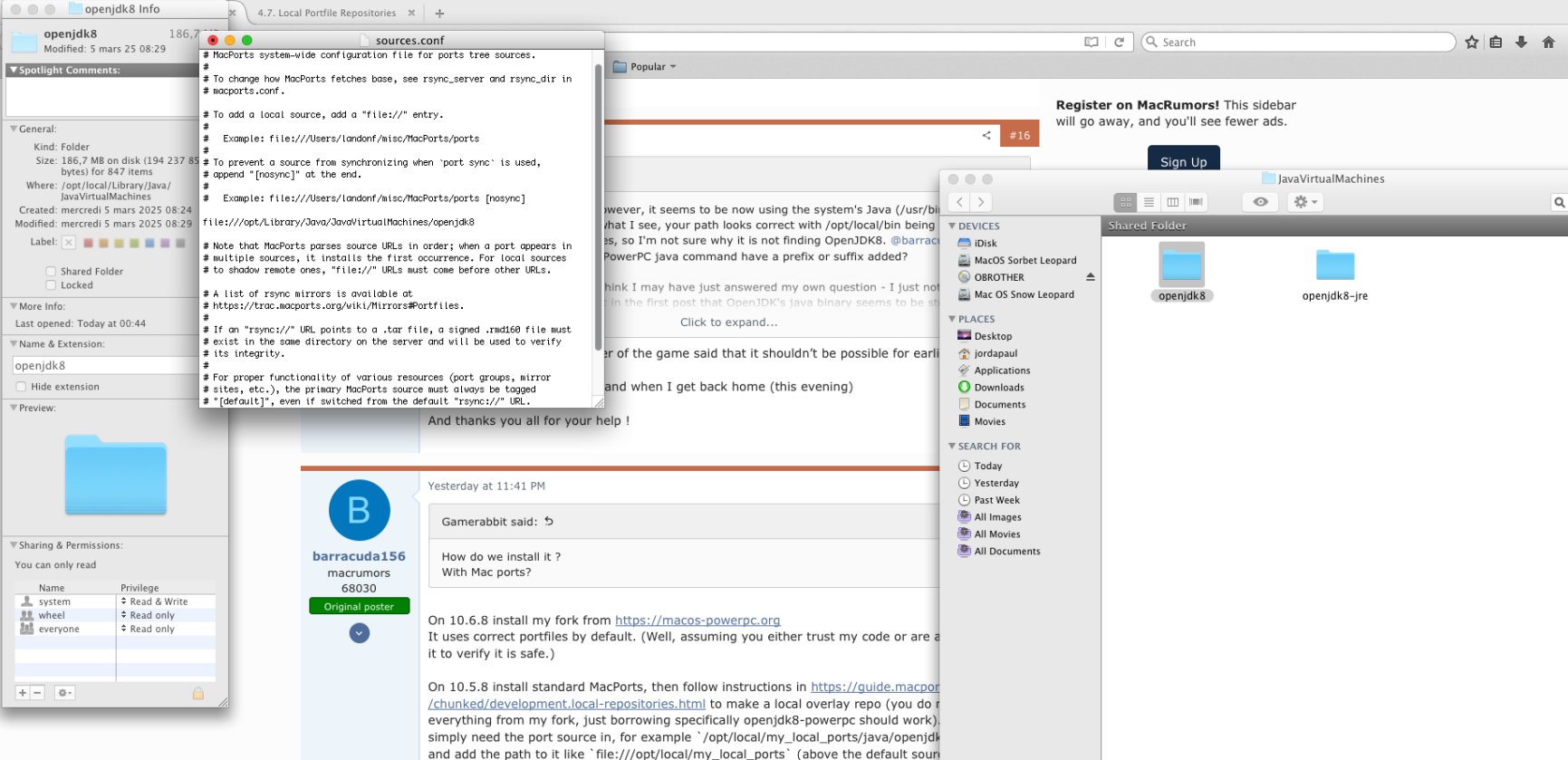
Task: Collapse the General section in Info
Action: (14, 129)
